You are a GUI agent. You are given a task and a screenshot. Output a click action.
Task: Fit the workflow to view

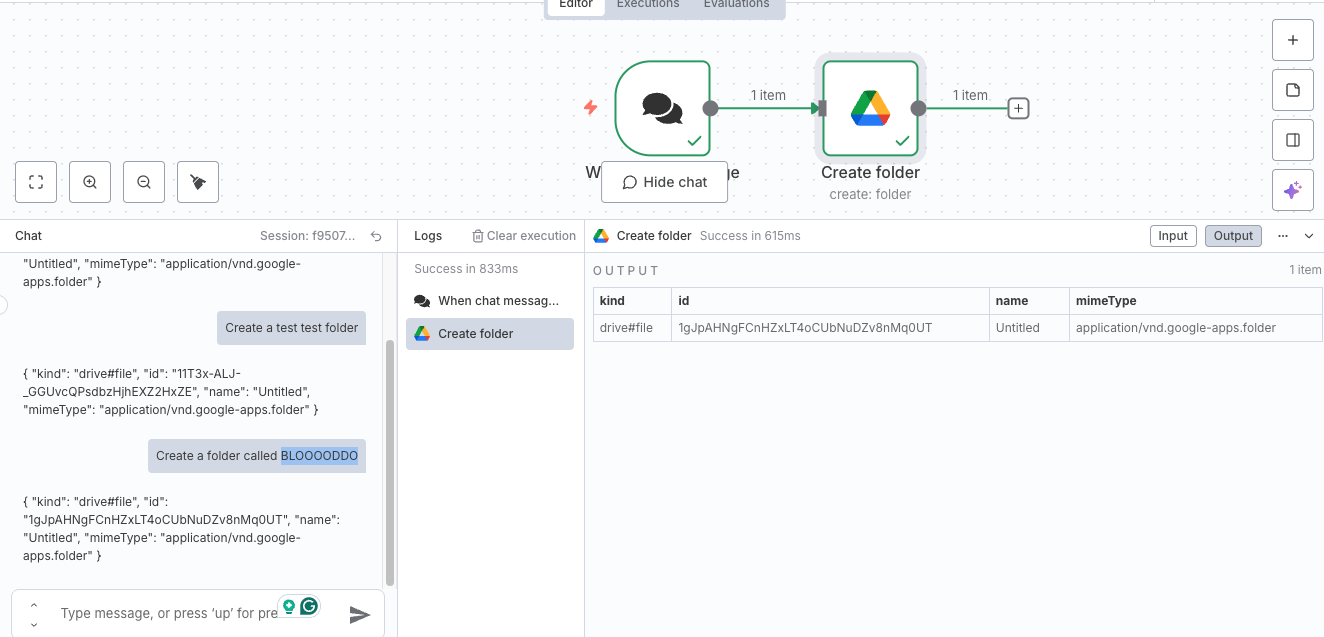[x=36, y=182]
